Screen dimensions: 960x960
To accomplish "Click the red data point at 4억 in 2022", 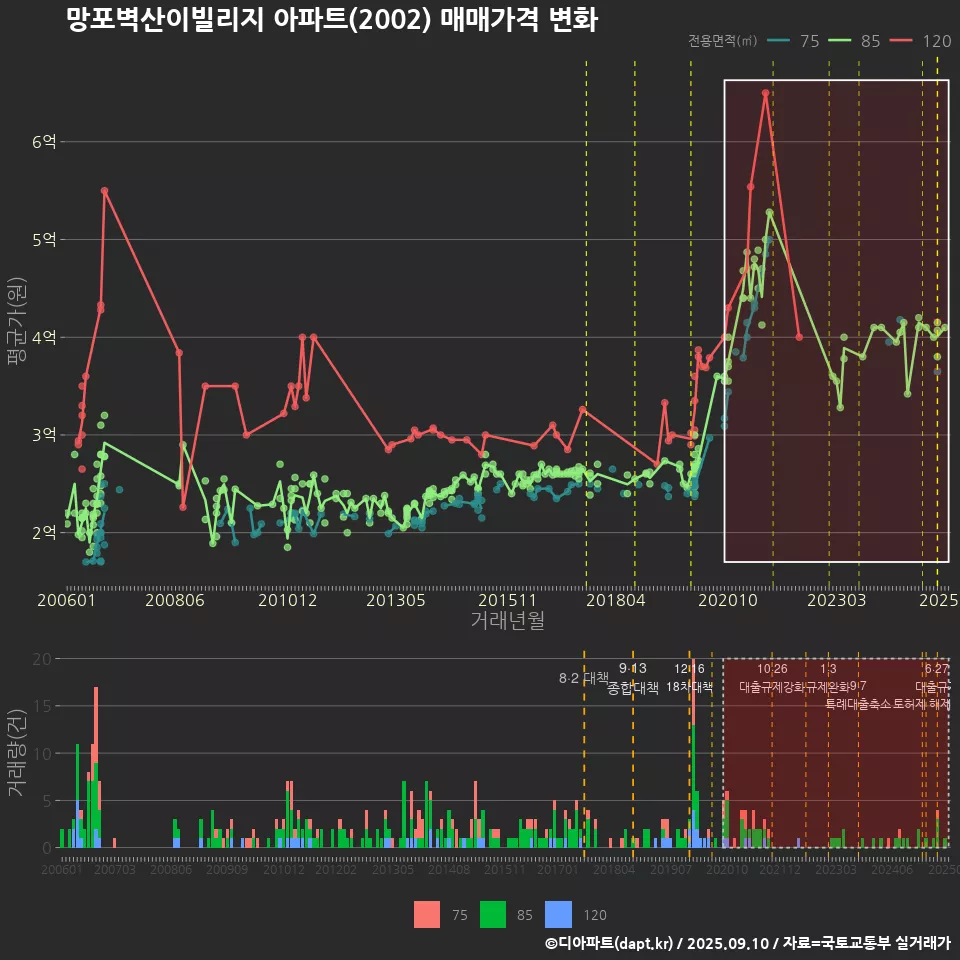I will click(799, 337).
